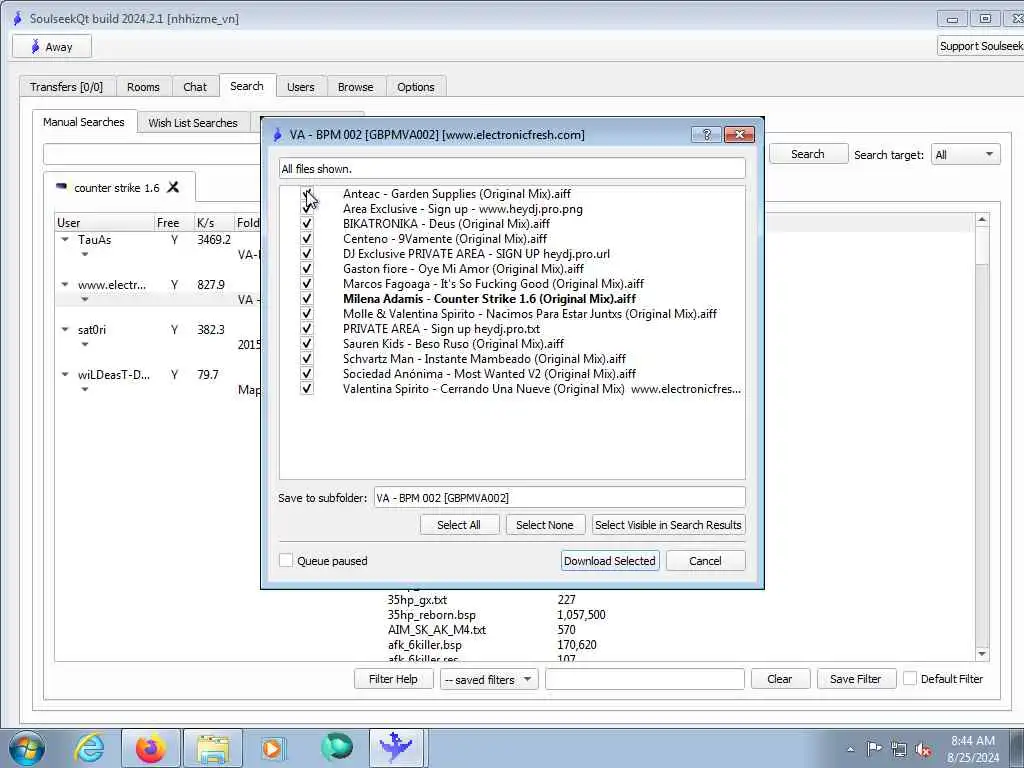Open File Explorer from the taskbar
1024x768 pixels.
click(213, 748)
